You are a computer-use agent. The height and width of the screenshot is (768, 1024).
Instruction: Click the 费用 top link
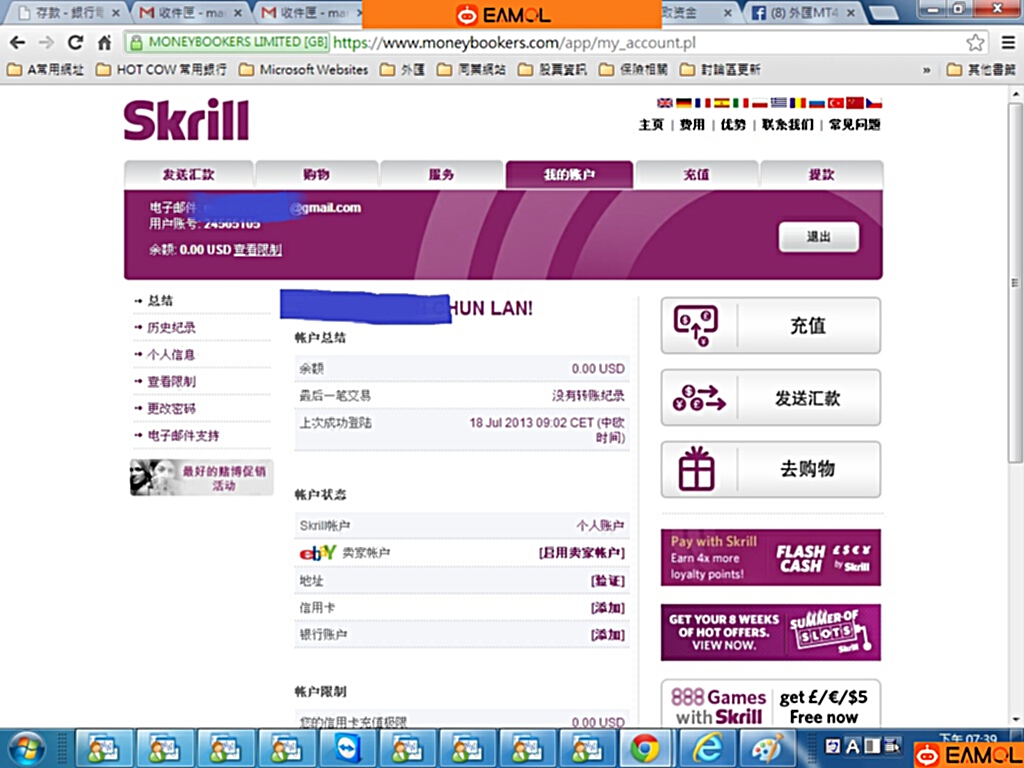pyautogui.click(x=692, y=124)
